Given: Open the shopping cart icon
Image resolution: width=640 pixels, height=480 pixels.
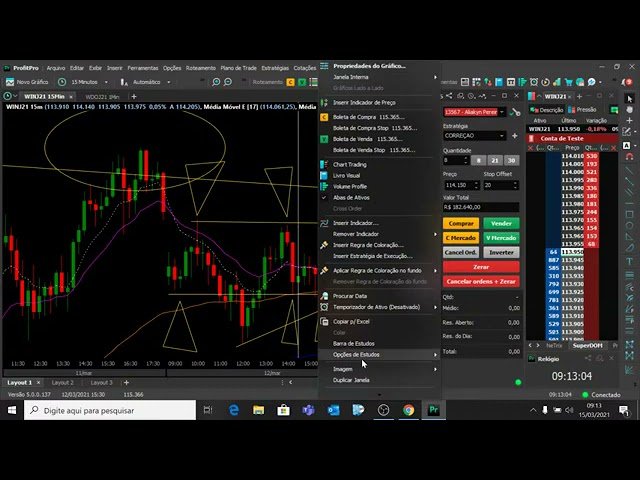Looking at the screenshot, I should pos(569,82).
